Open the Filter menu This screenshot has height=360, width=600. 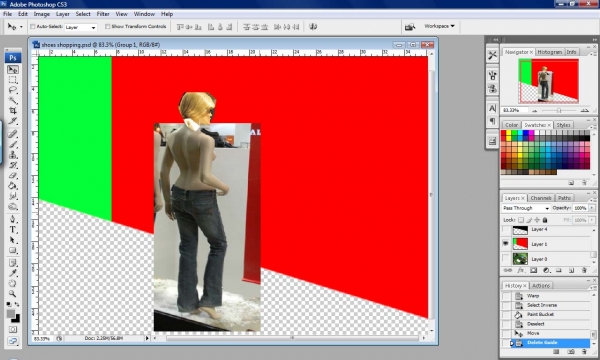pyautogui.click(x=103, y=14)
